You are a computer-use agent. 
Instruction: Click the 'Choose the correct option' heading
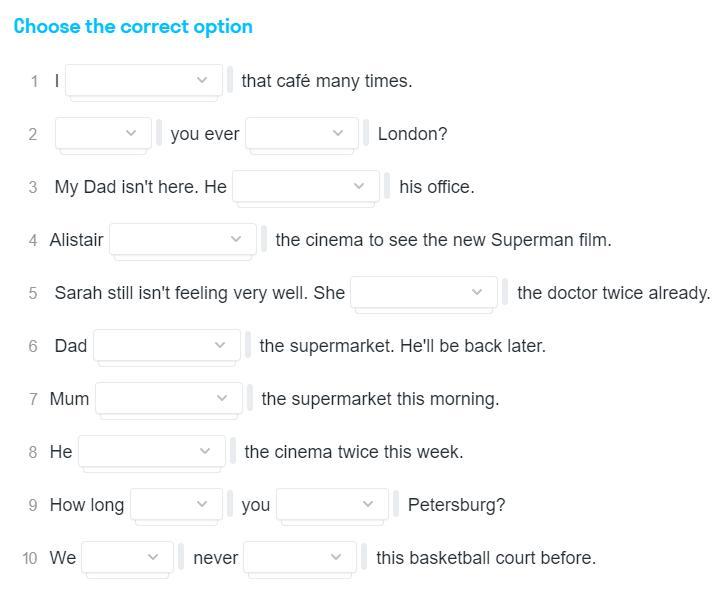pos(133,27)
